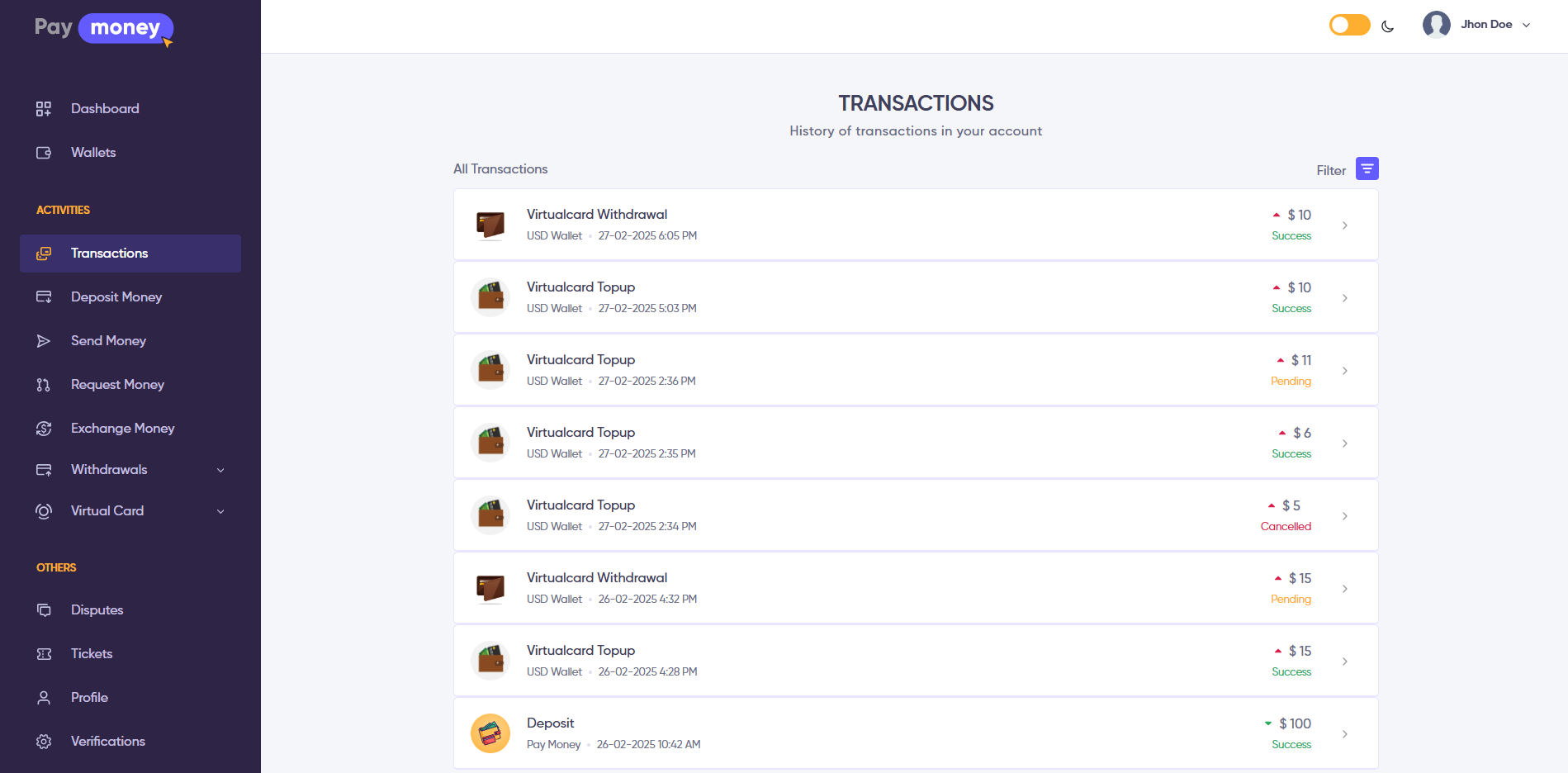
Task: Expand the Withdrawals submenu
Action: point(220,470)
